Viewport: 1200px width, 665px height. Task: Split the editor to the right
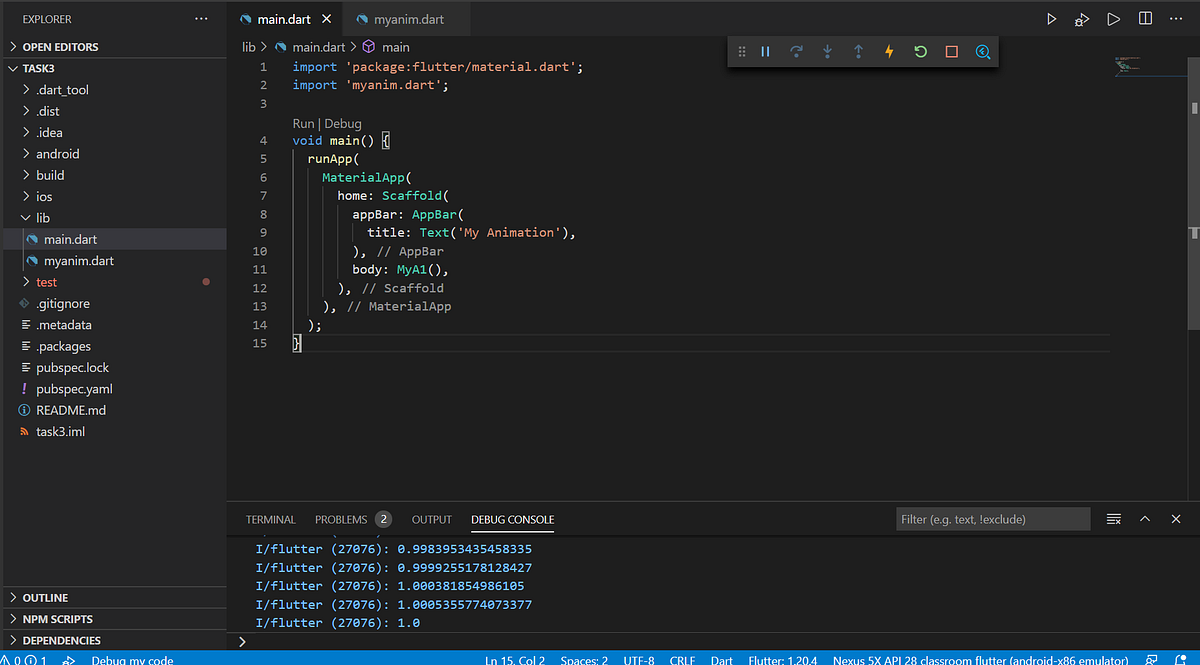pos(1145,19)
